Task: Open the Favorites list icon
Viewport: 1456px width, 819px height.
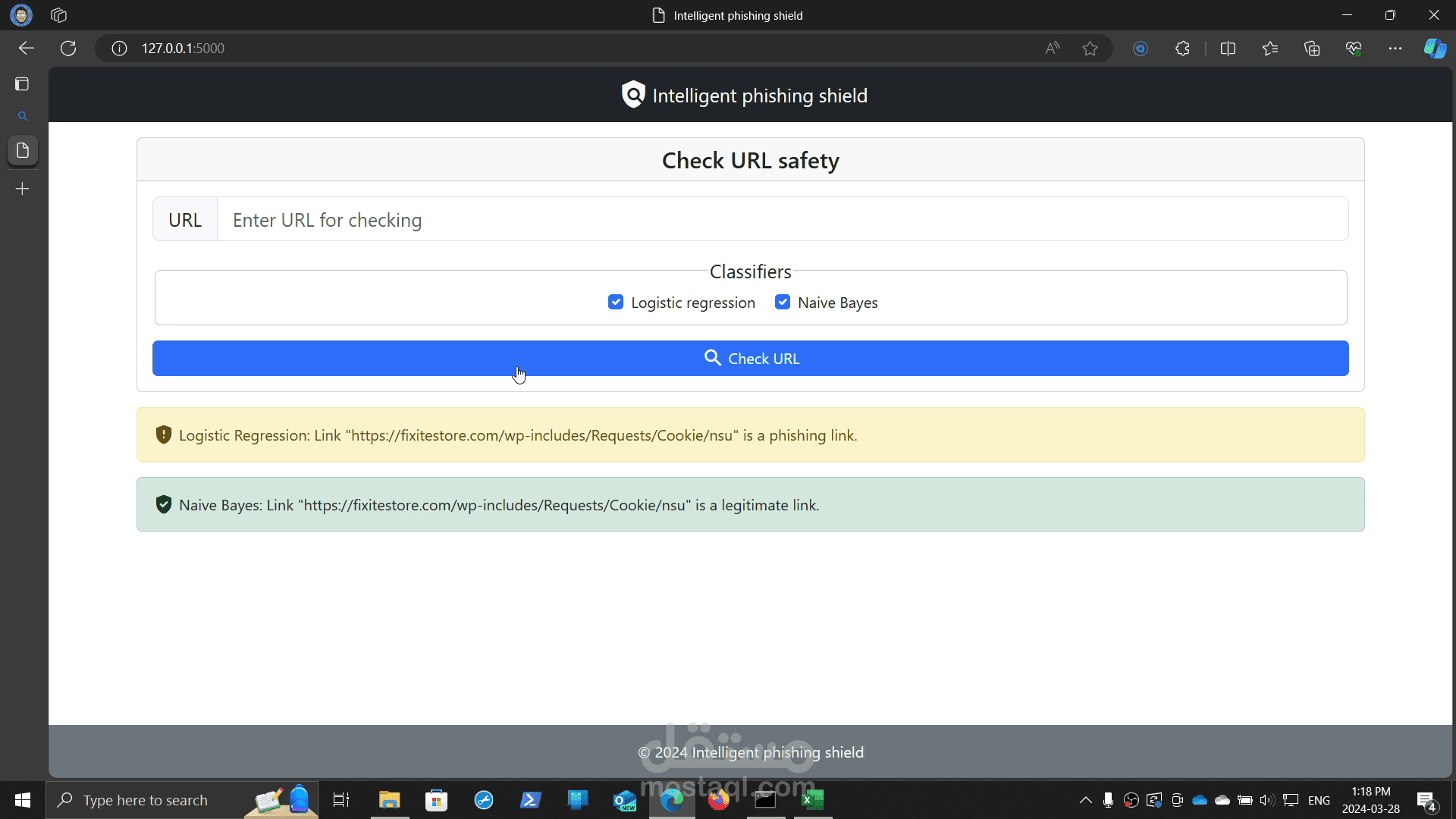Action: pyautogui.click(x=1270, y=49)
